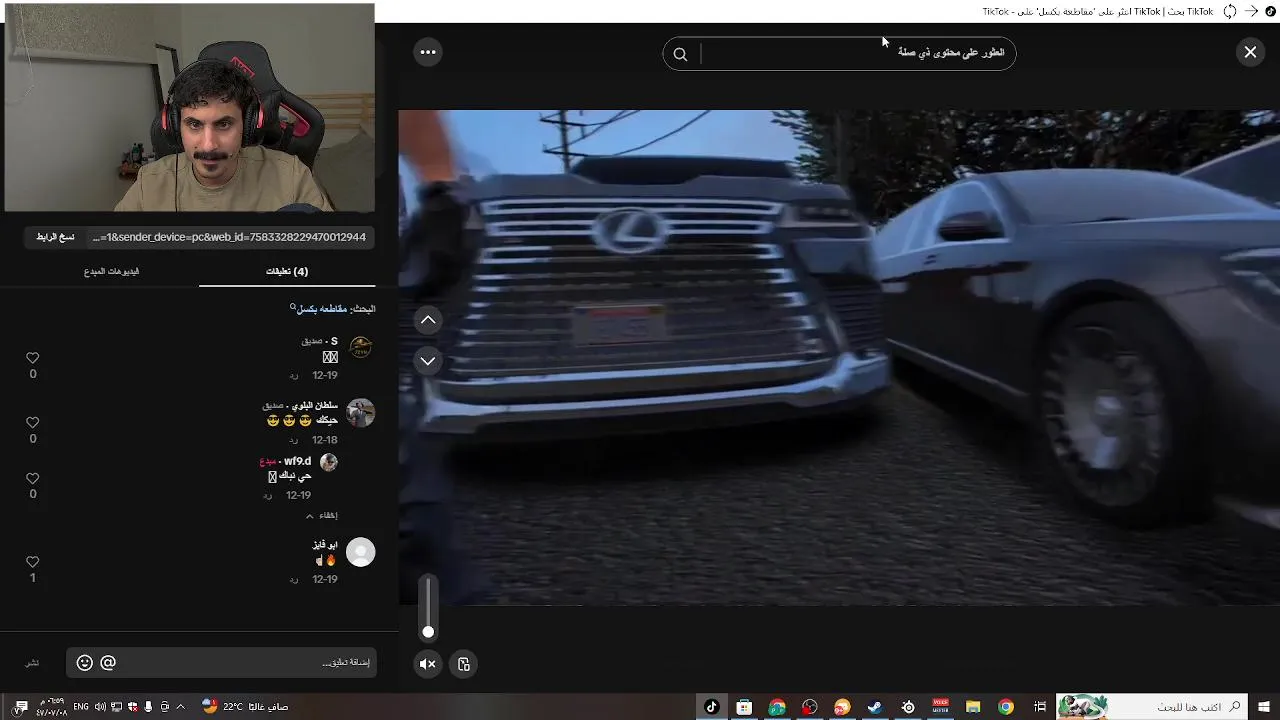Like the reply by wf9.d
The image size is (1280, 720).
point(32,479)
